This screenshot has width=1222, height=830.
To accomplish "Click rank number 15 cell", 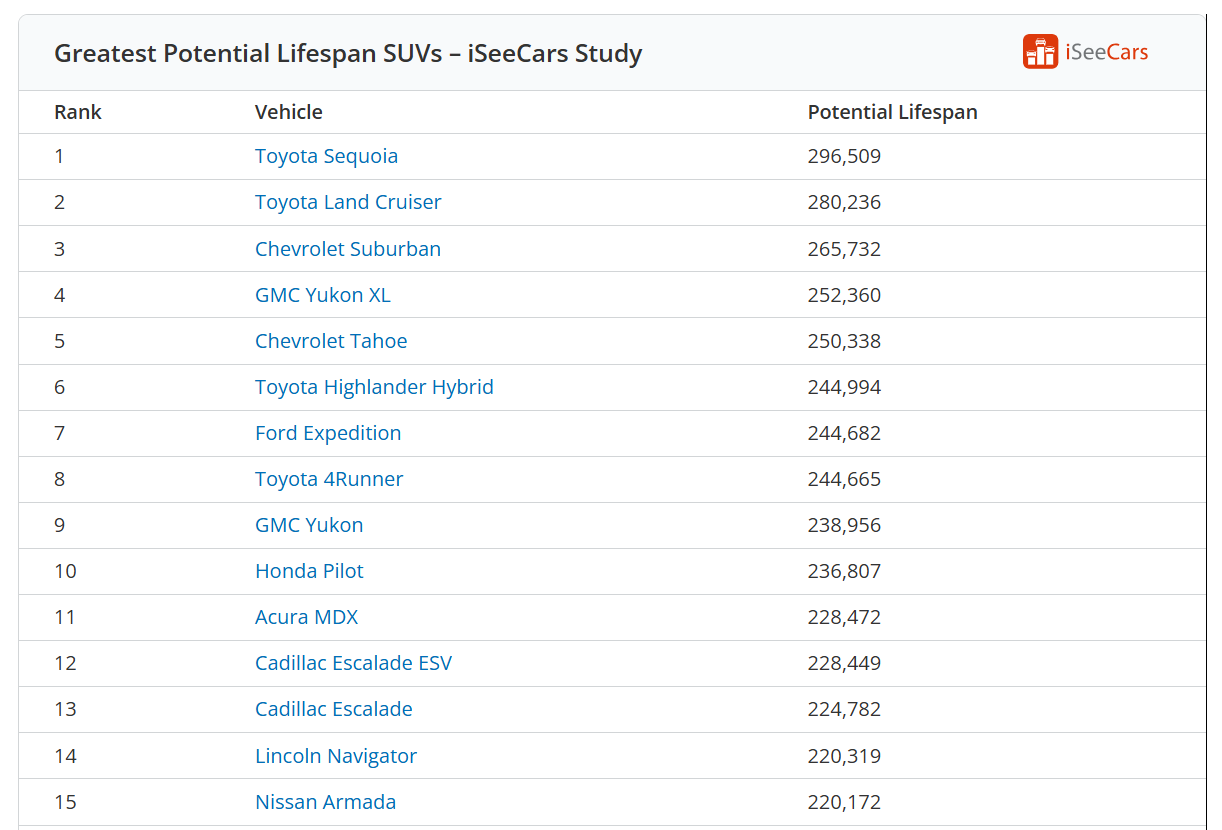I will (x=65, y=802).
